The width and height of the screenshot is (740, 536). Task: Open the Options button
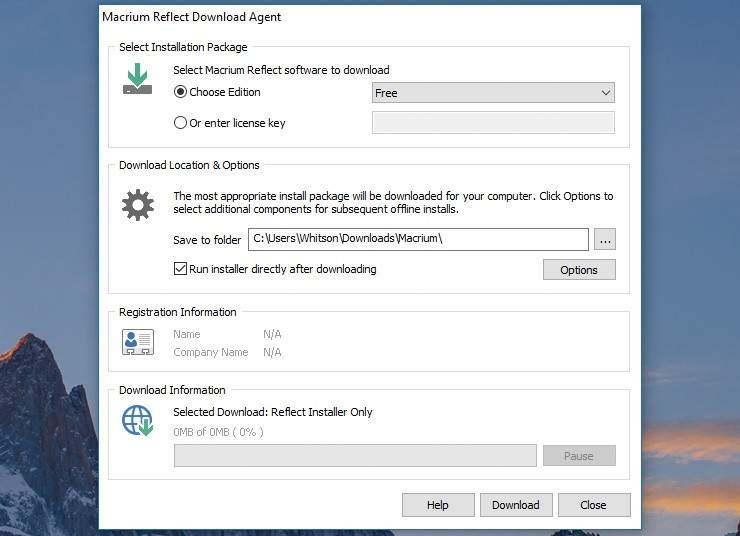click(x=579, y=270)
